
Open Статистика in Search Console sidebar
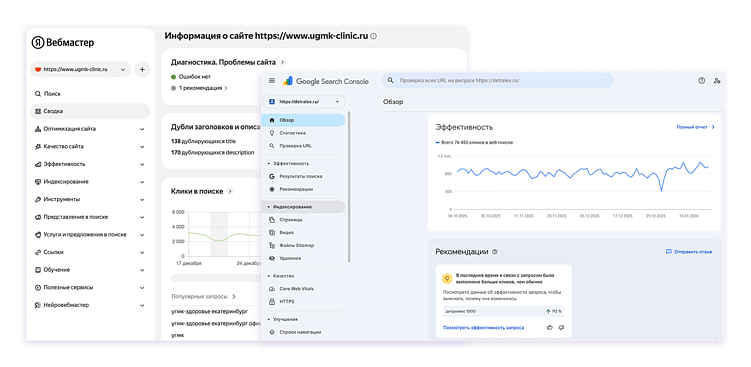303,133
